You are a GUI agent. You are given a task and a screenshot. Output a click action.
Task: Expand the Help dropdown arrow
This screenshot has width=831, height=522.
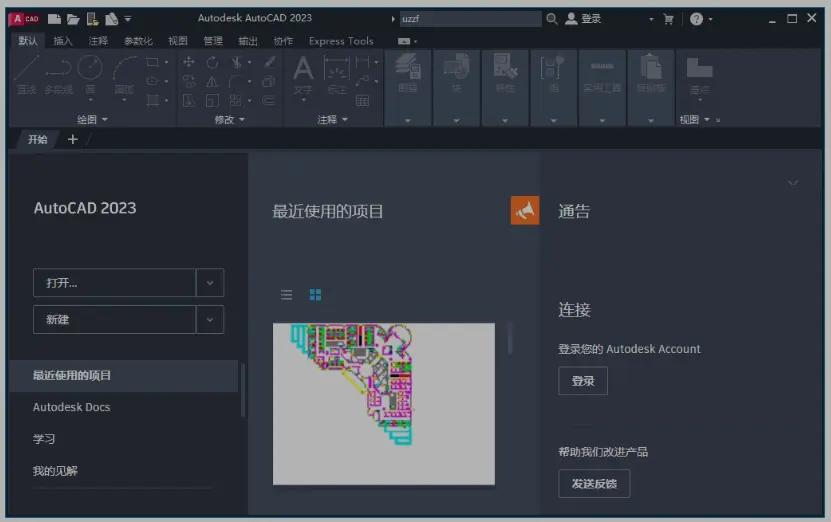click(x=710, y=20)
